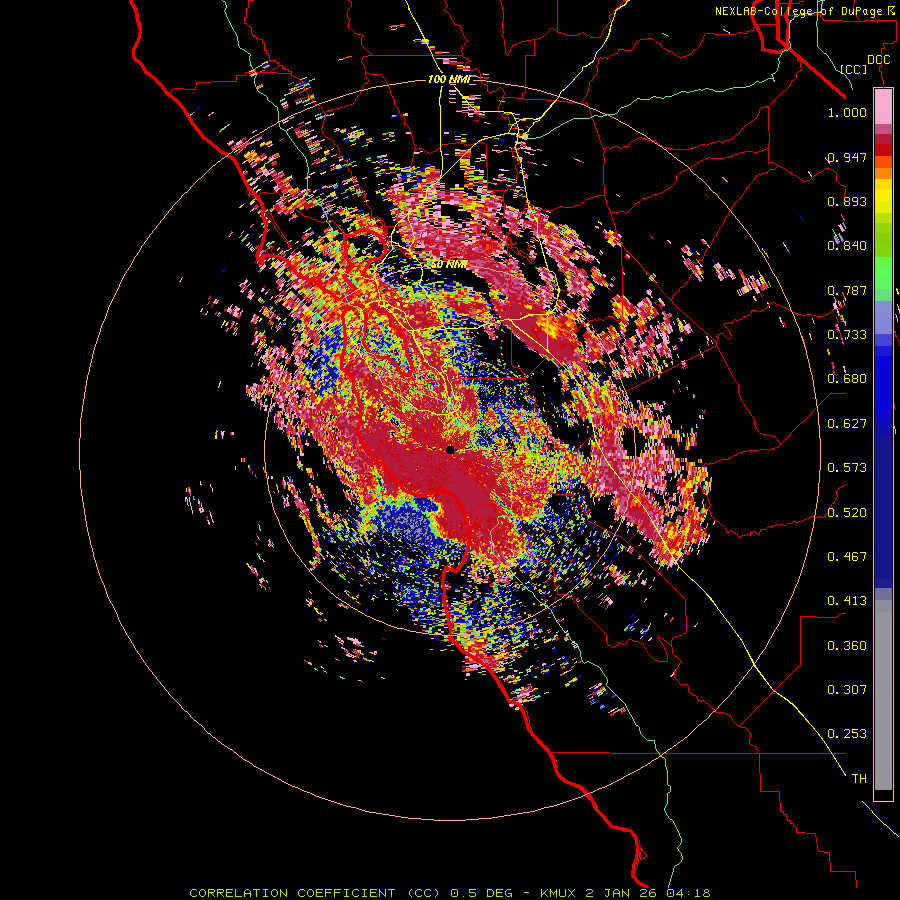
Task: Select the 0.680 legend value
Action: pos(847,379)
